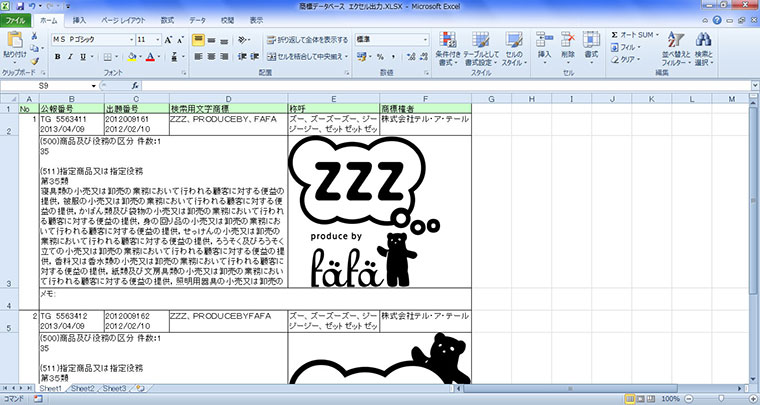Expand merge and center (セルを結合して中央揃え) dropdown arrow
Screen dimensions: 760x405
tap(347, 57)
